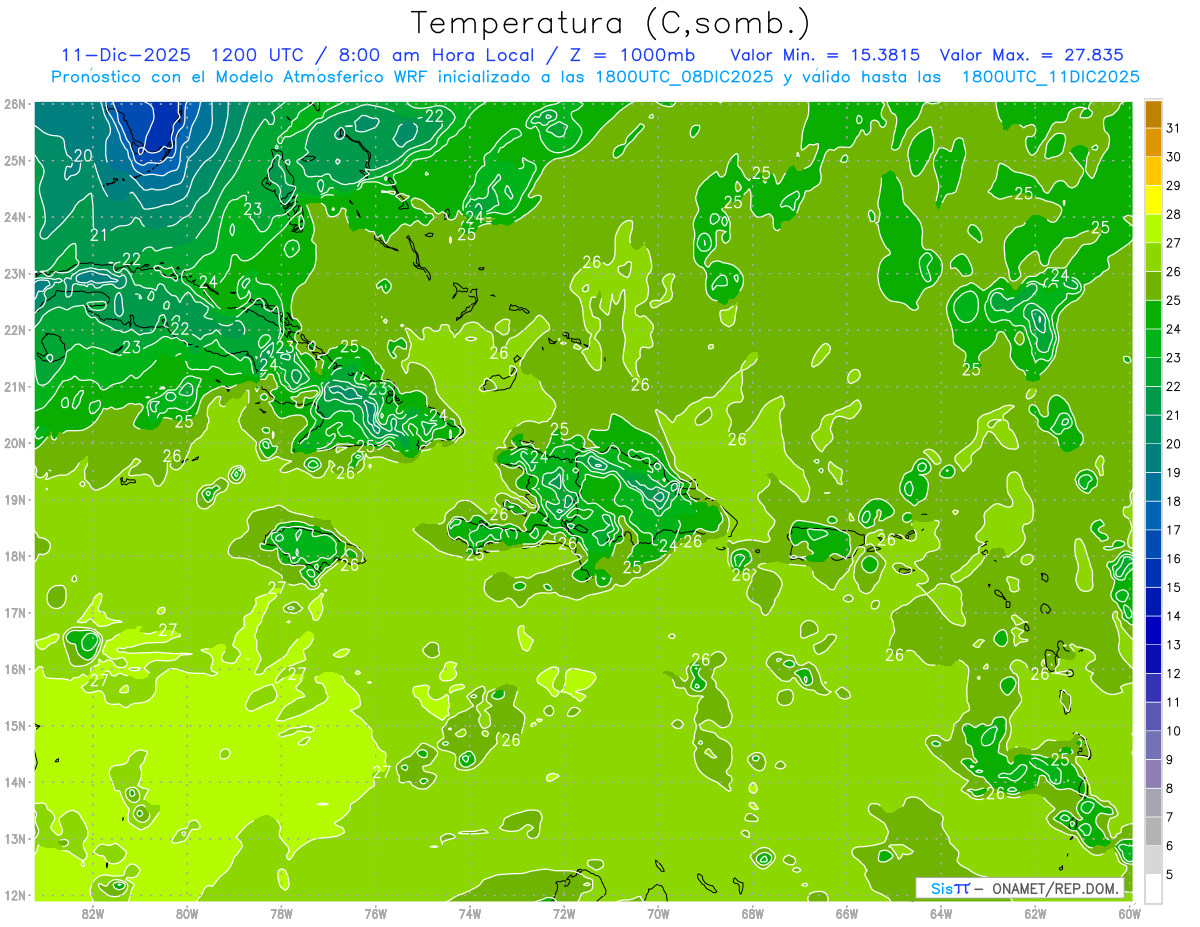This screenshot has height=927, width=1200.
Task: Click the title "Temperatura (C,somb.)"
Action: [611, 23]
